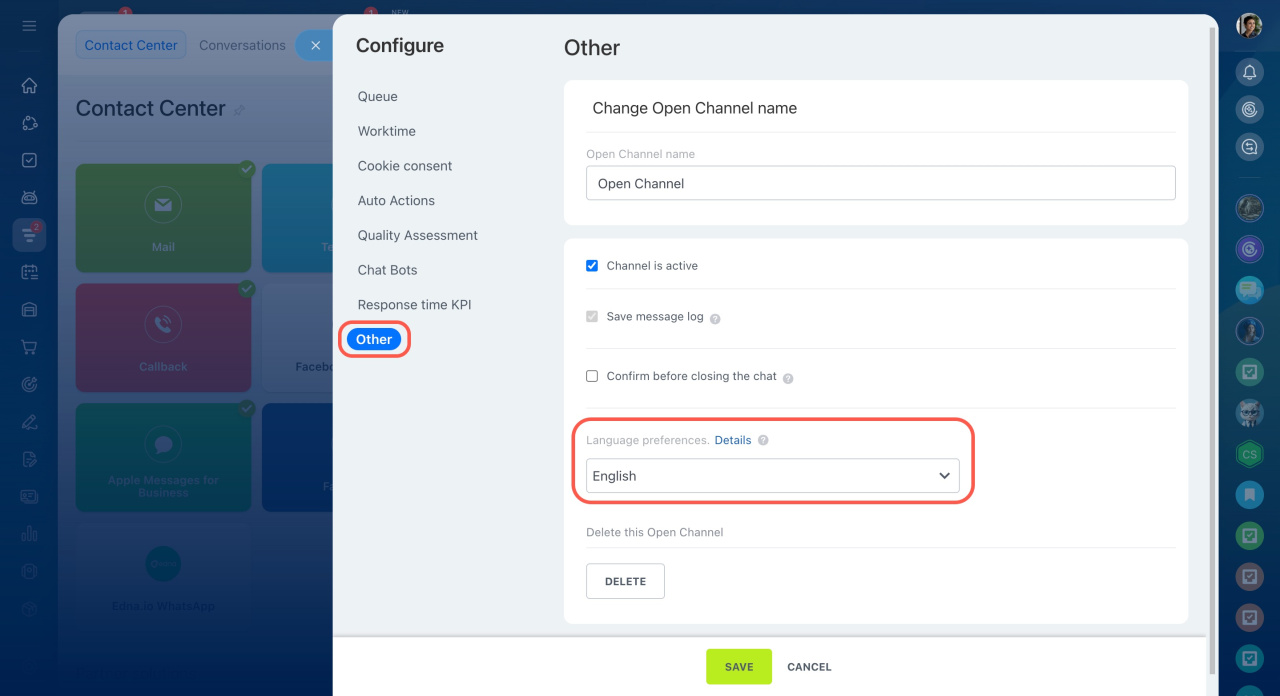Uncheck Channel is active checkbox
Screen dimensions: 1280x696
pos(592,266)
